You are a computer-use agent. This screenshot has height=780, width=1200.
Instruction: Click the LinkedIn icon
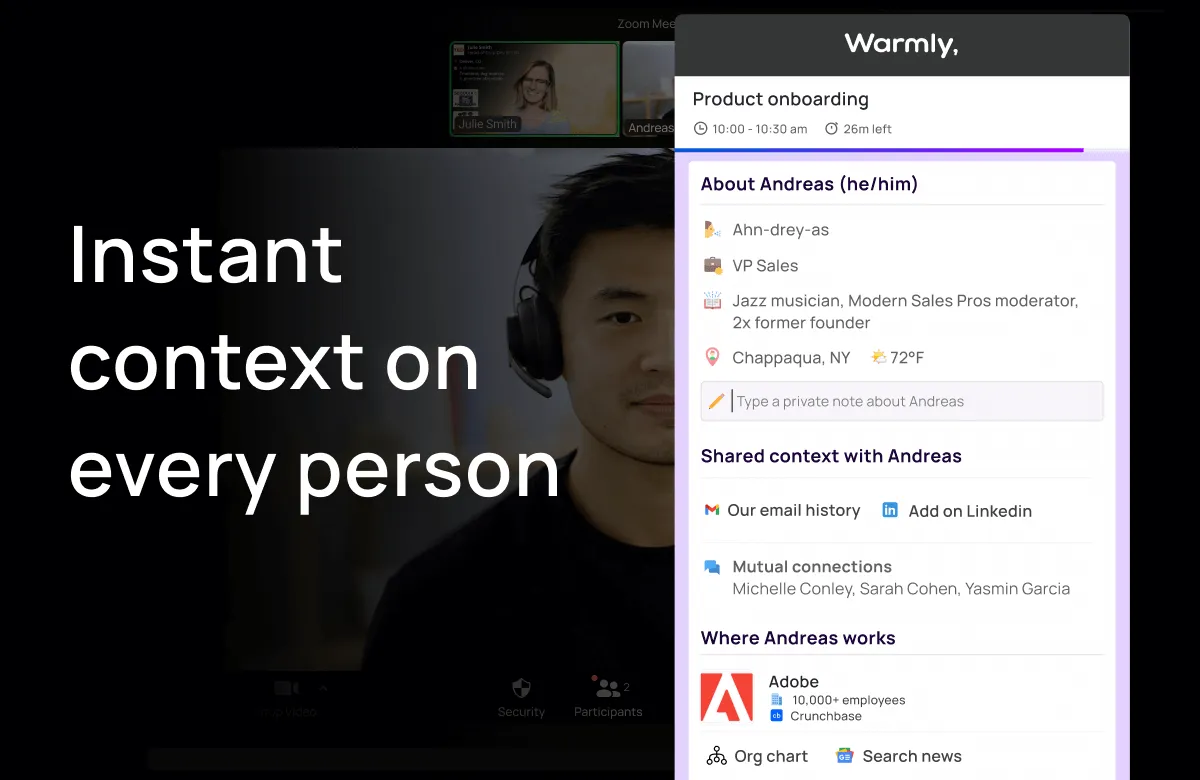(890, 510)
